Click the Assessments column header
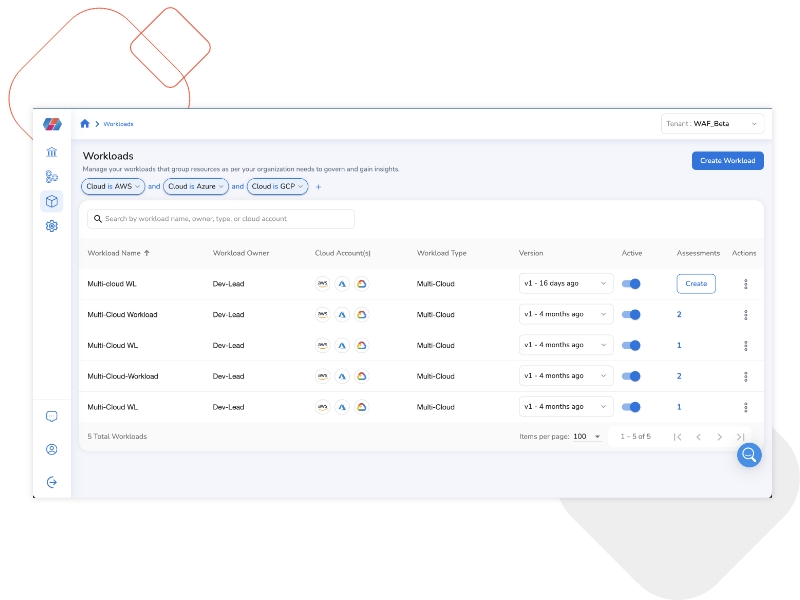This screenshot has width=800, height=600. coord(698,253)
